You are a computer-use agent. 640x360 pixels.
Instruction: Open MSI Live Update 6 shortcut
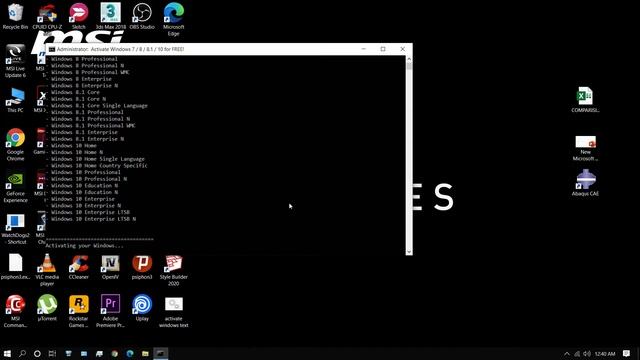(x=16, y=61)
